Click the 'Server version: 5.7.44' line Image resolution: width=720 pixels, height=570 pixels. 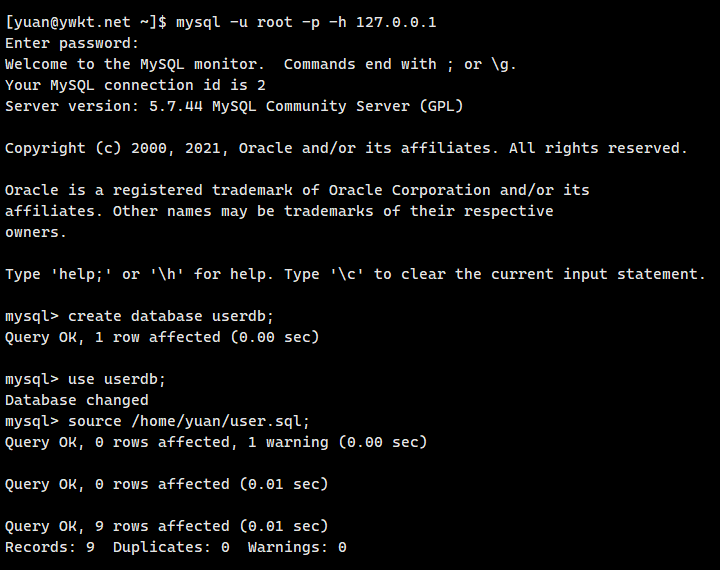click(x=234, y=106)
